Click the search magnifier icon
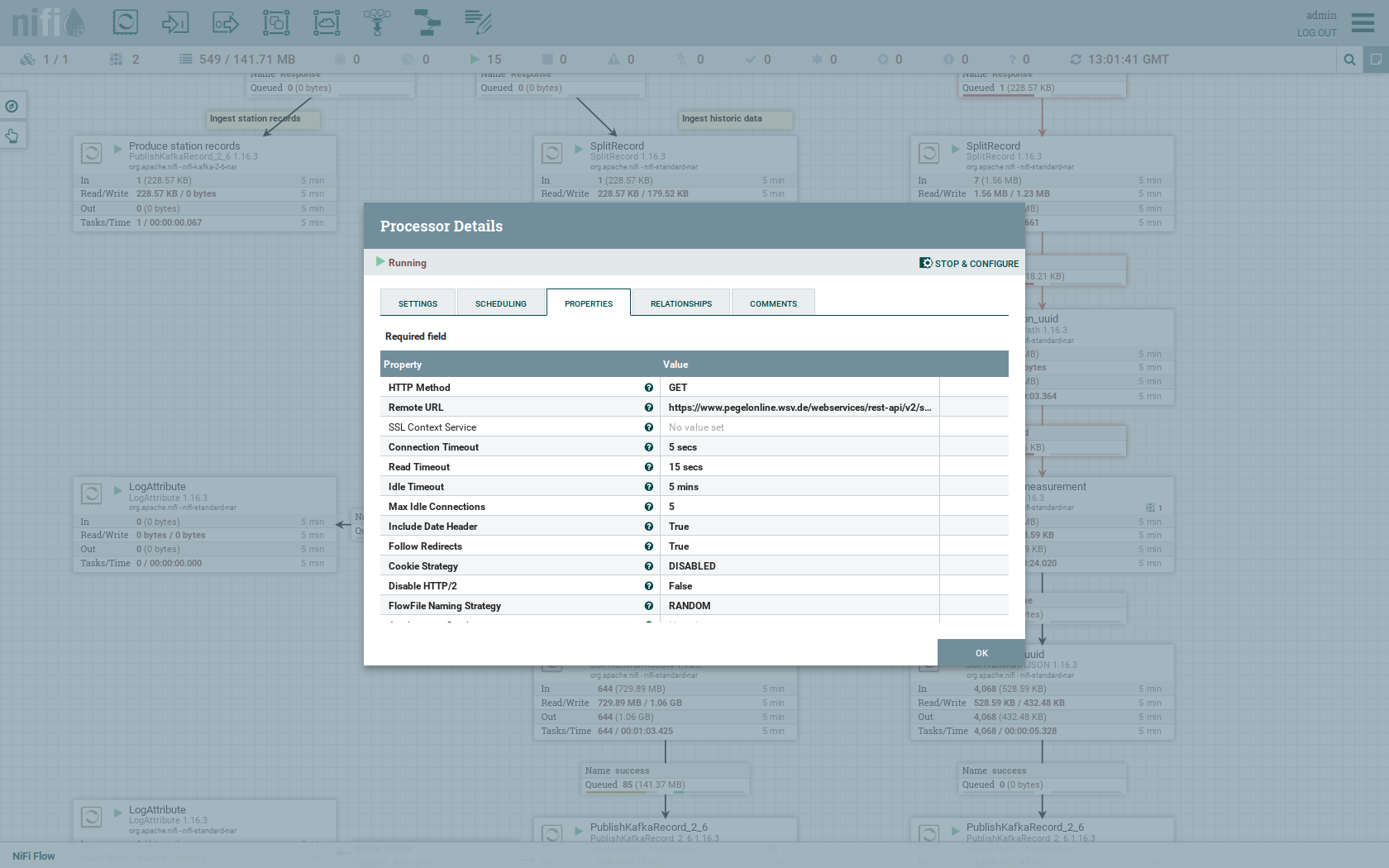The width and height of the screenshot is (1389, 868). click(1349, 60)
